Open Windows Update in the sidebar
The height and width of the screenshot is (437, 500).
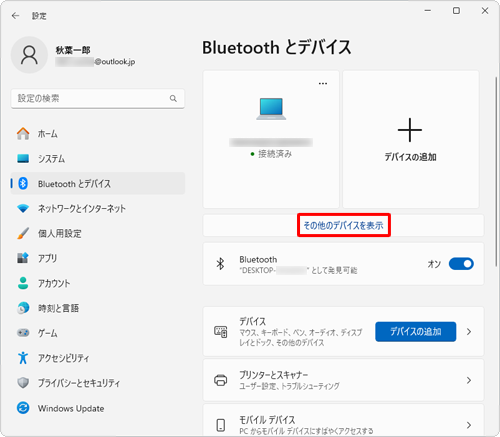98,408
